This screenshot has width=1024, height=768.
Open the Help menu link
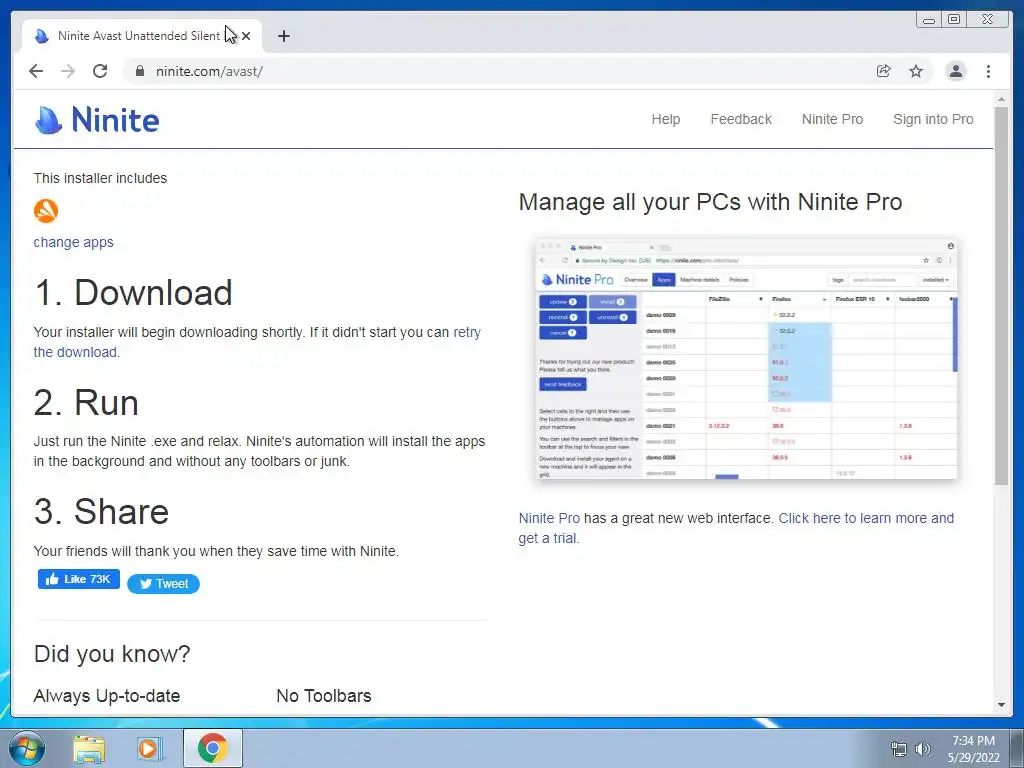point(665,120)
